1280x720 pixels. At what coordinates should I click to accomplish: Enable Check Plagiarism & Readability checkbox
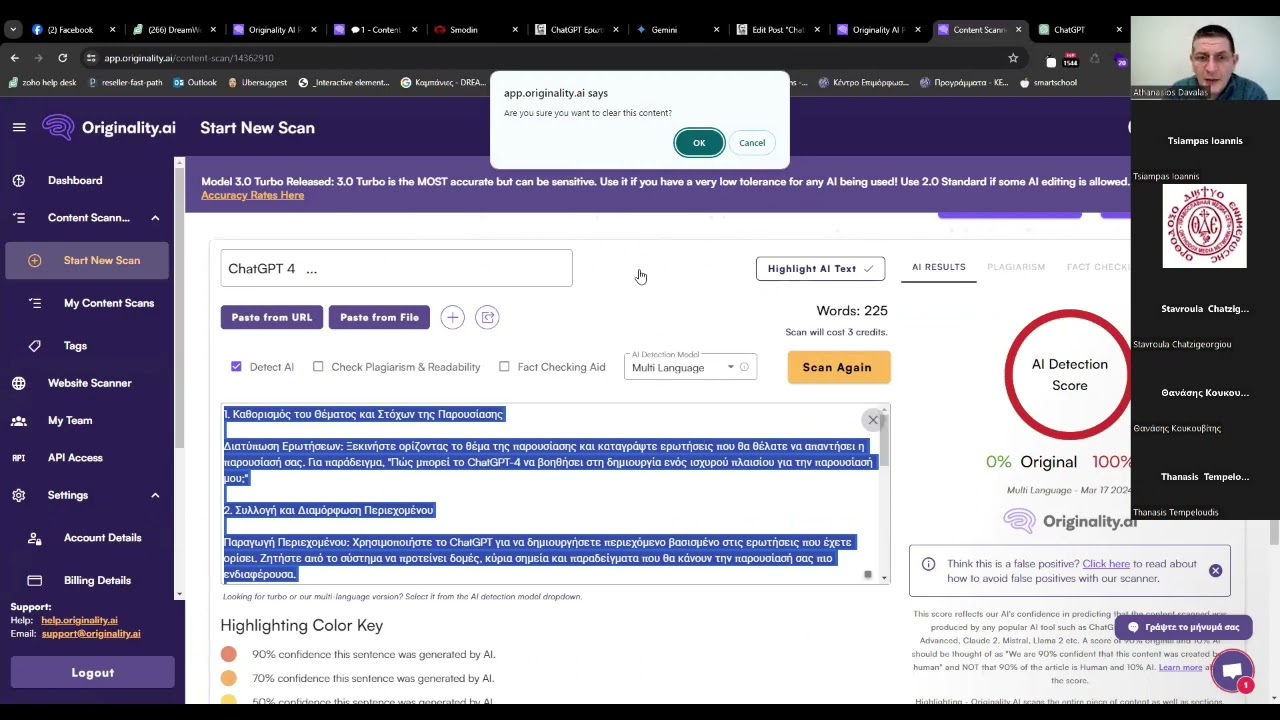point(318,367)
